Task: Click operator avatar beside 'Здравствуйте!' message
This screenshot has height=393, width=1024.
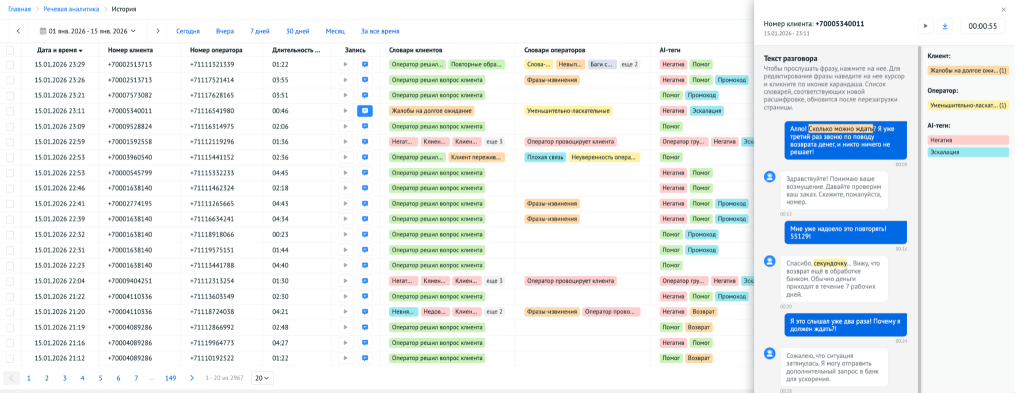Action: click(770, 177)
